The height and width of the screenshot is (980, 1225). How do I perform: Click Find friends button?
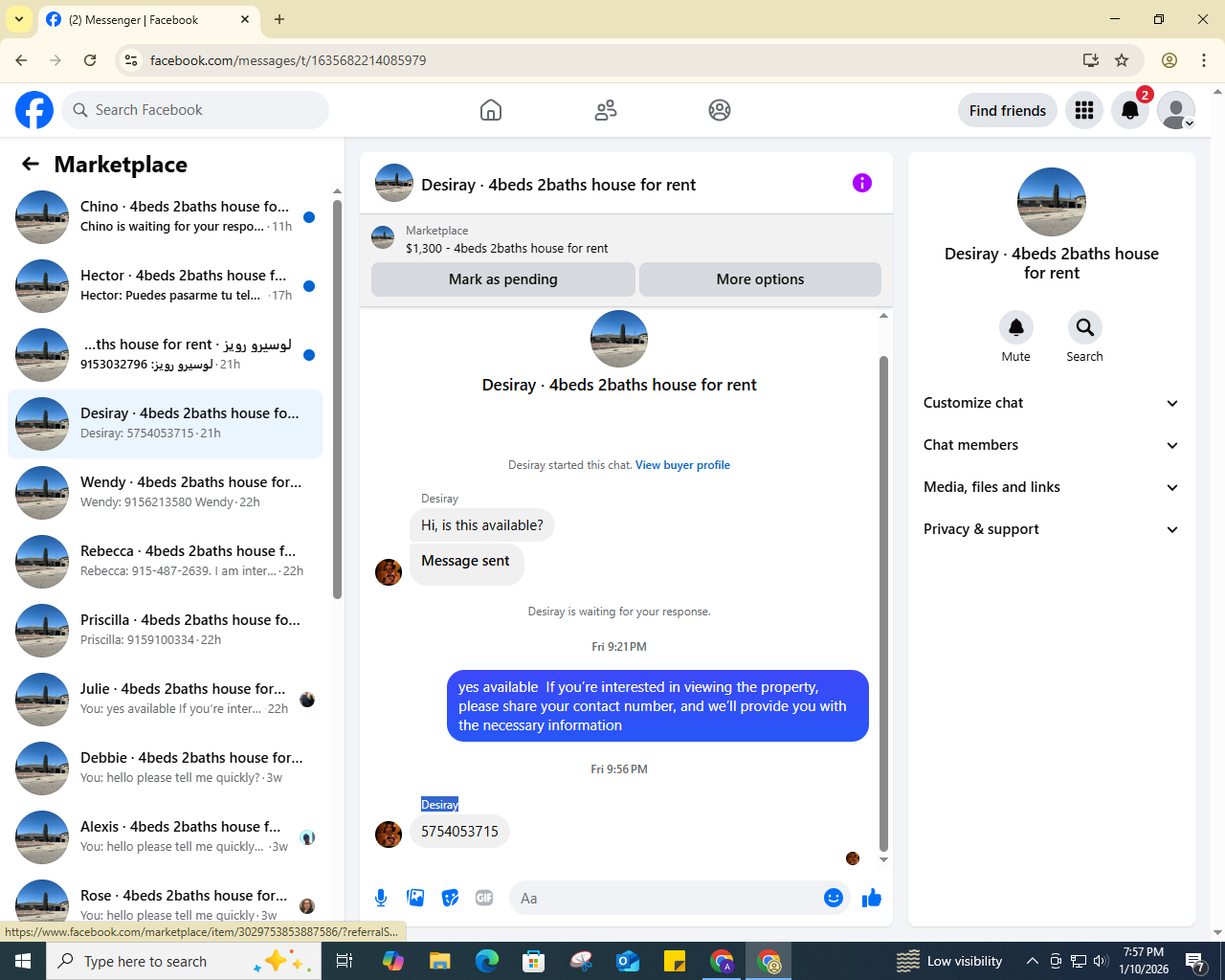pos(1008,110)
